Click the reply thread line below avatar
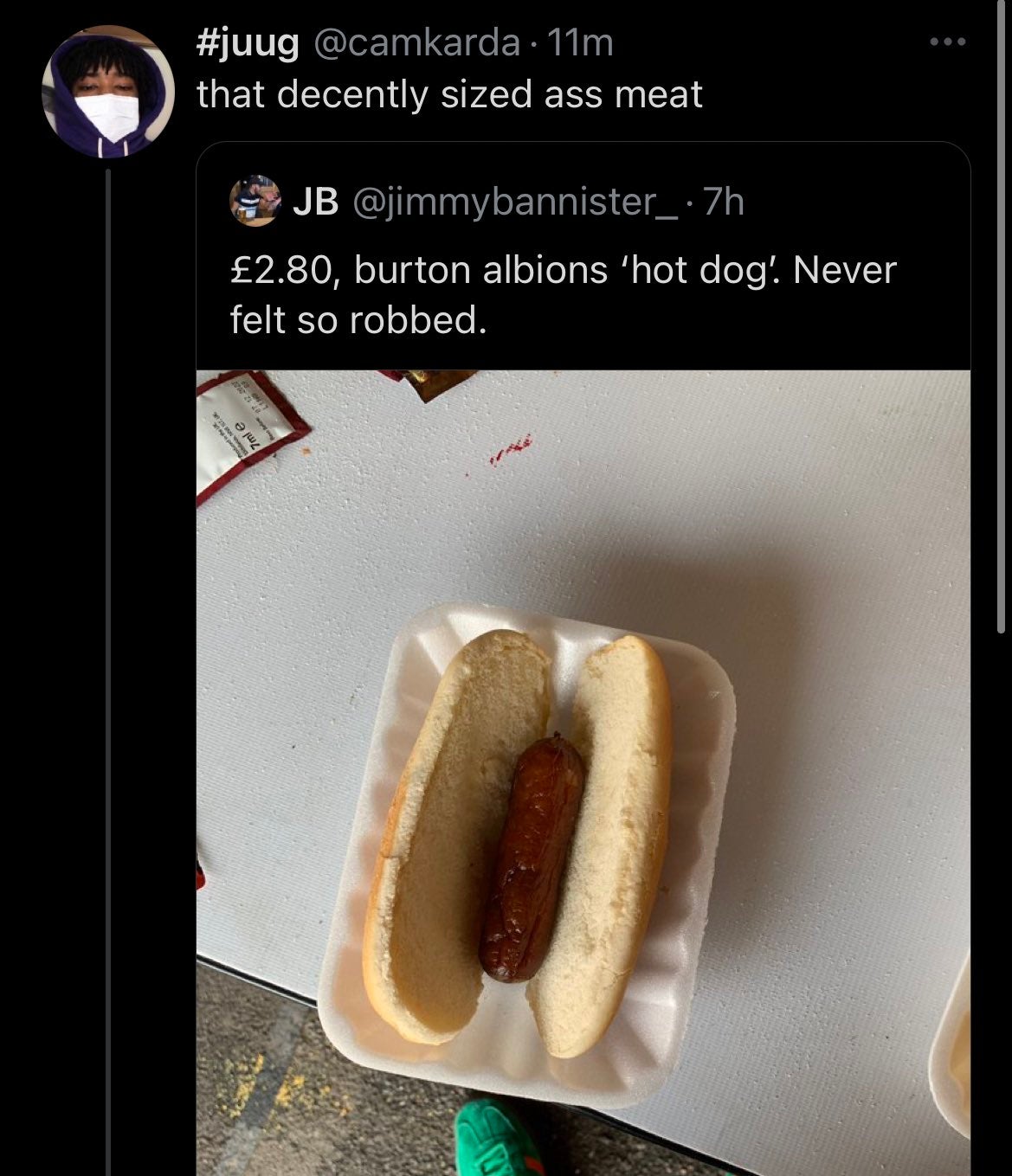The image size is (1012, 1176). (108, 672)
